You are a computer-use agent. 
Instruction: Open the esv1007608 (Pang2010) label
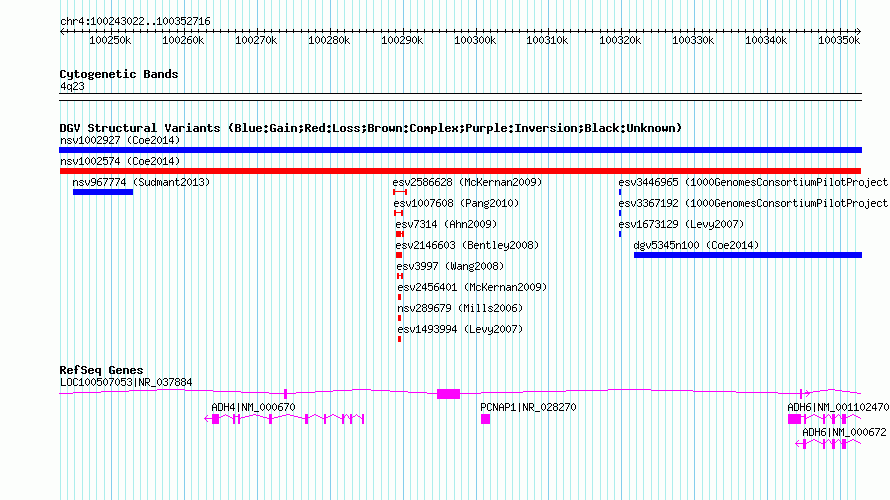point(456,203)
